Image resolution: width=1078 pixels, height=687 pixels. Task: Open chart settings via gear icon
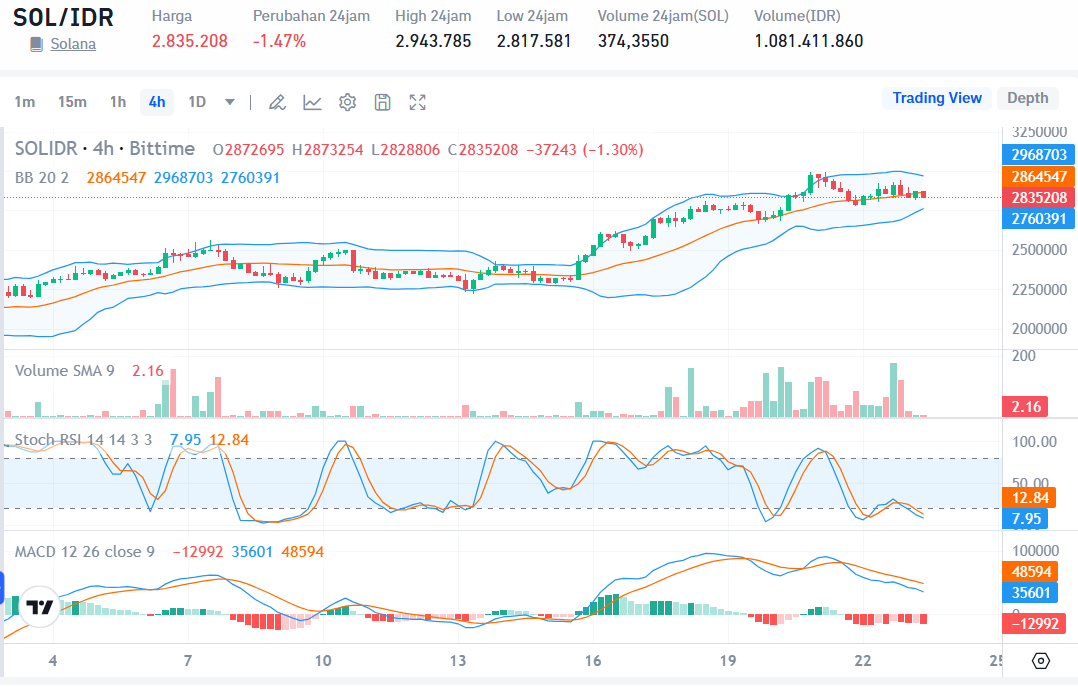point(346,101)
